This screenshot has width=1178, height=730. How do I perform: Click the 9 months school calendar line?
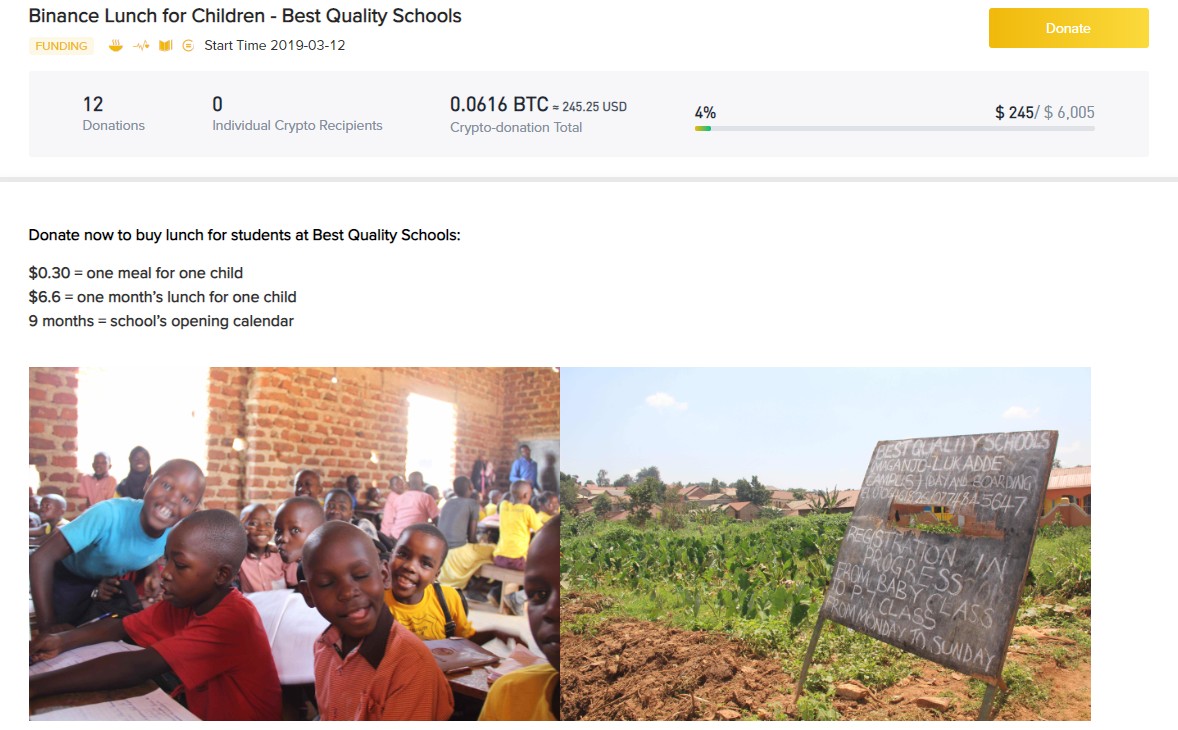pos(161,321)
